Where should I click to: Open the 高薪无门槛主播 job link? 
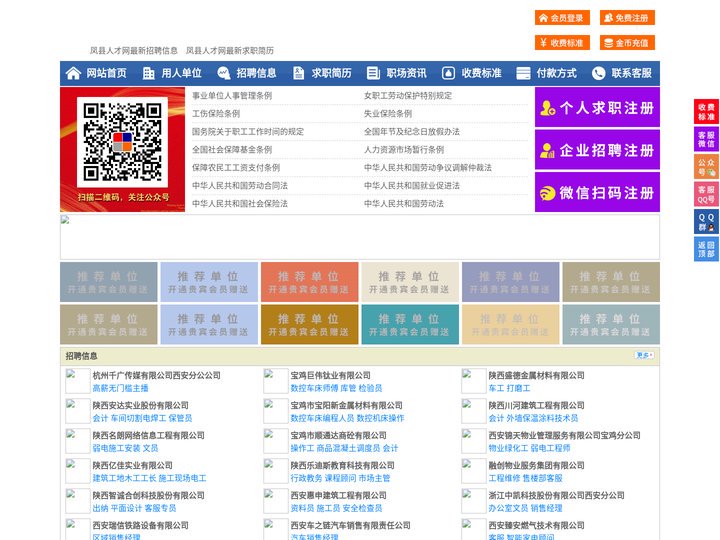[x=120, y=388]
